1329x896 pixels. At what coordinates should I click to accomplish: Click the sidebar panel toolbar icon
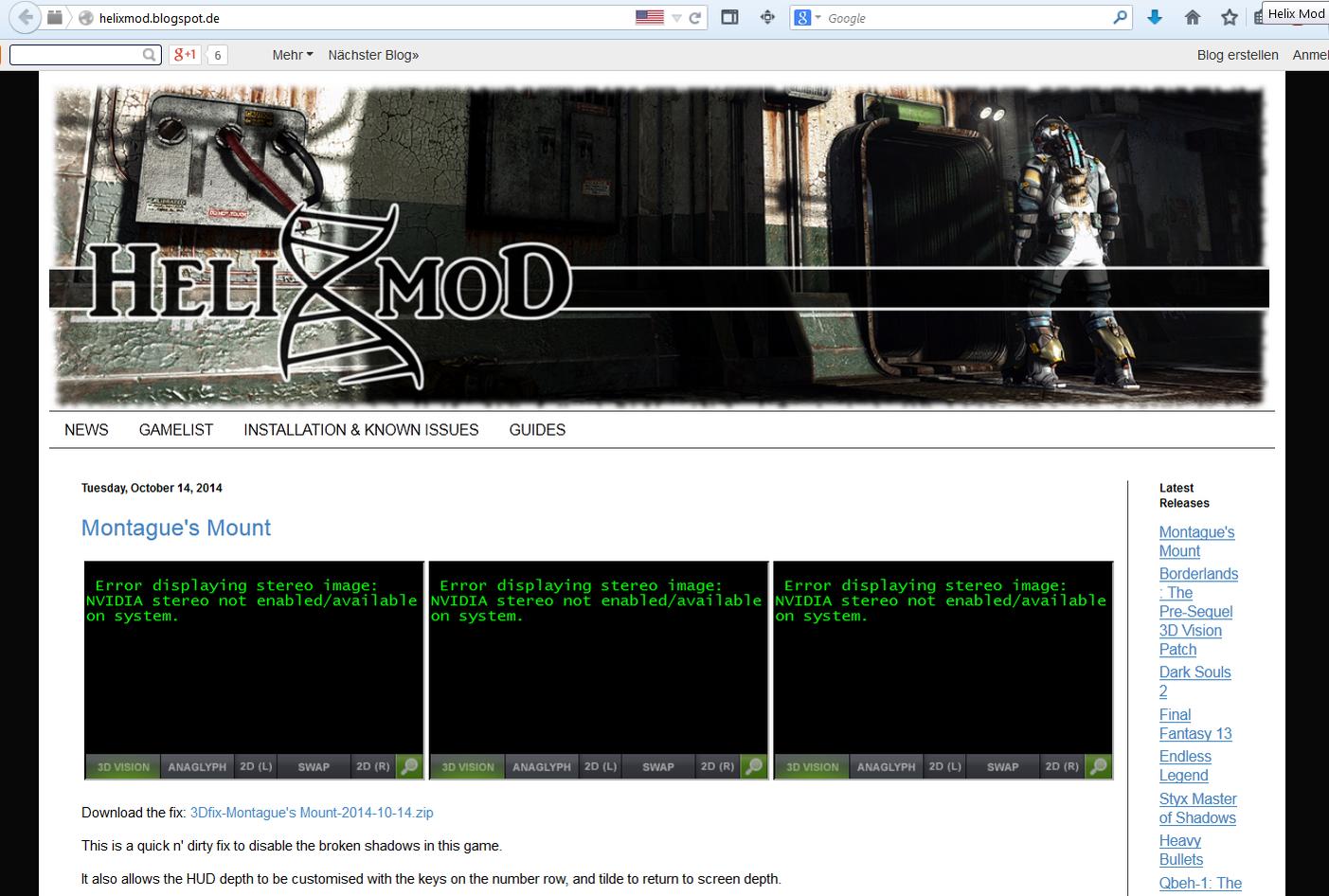(729, 17)
